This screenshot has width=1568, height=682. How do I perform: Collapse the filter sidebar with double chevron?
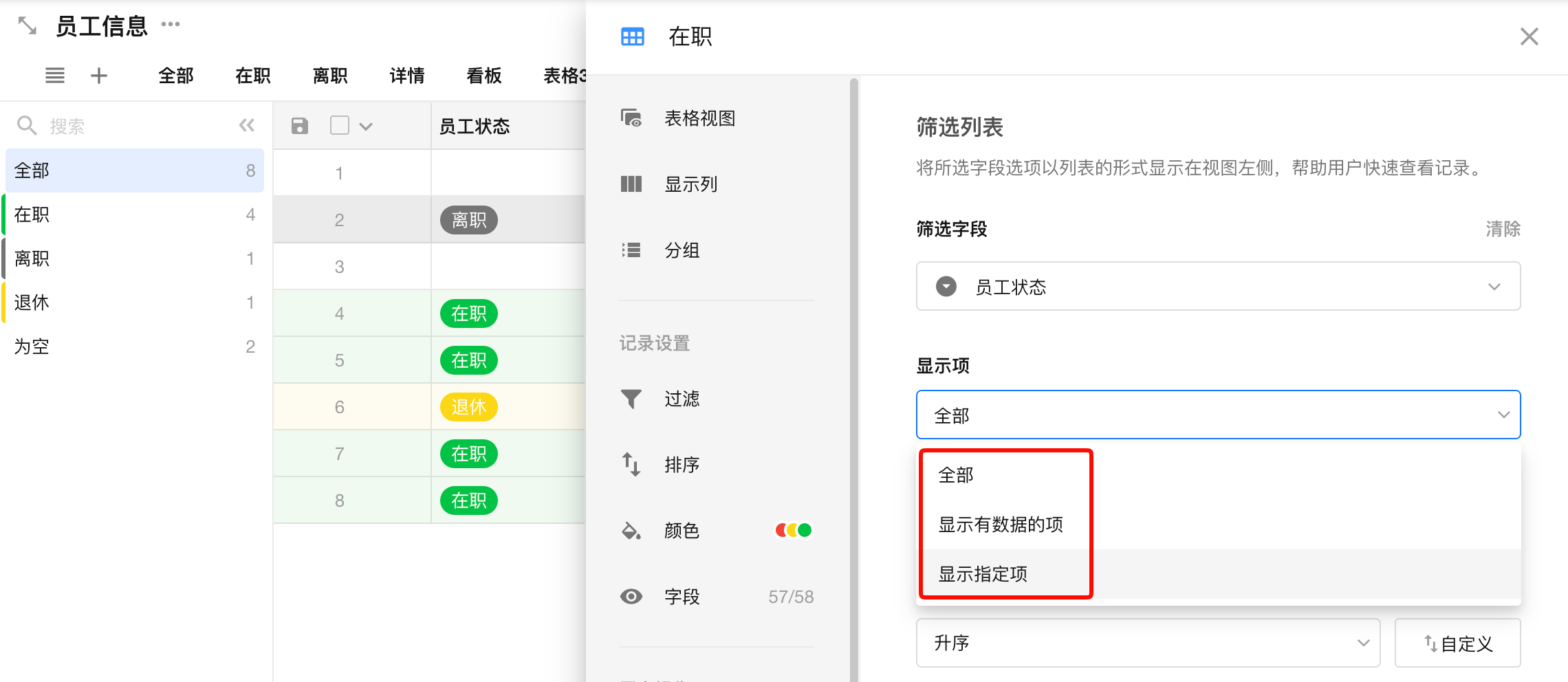pos(247,125)
